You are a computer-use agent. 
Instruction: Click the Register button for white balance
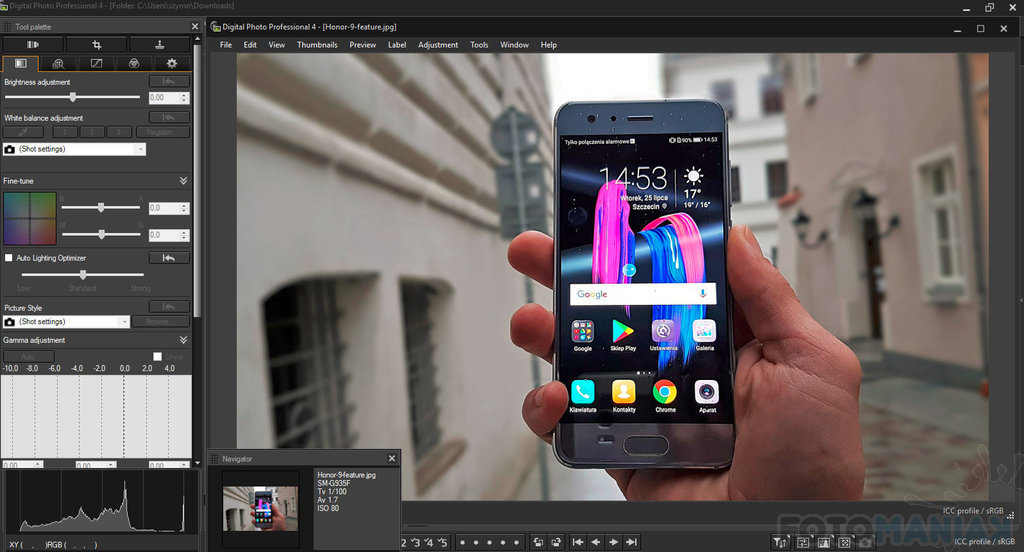click(x=163, y=132)
